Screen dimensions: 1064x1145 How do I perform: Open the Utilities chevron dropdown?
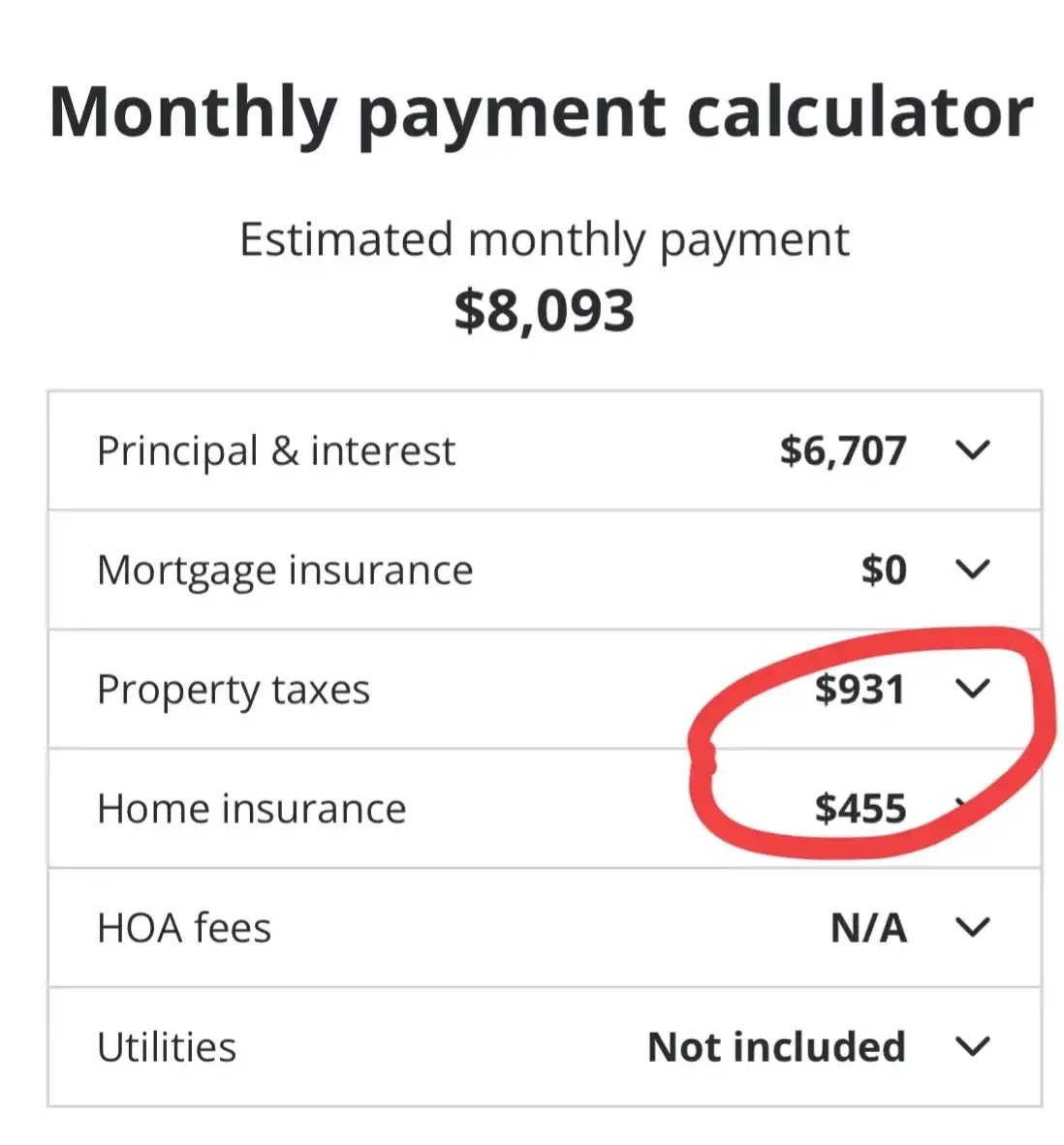[x=972, y=1046]
